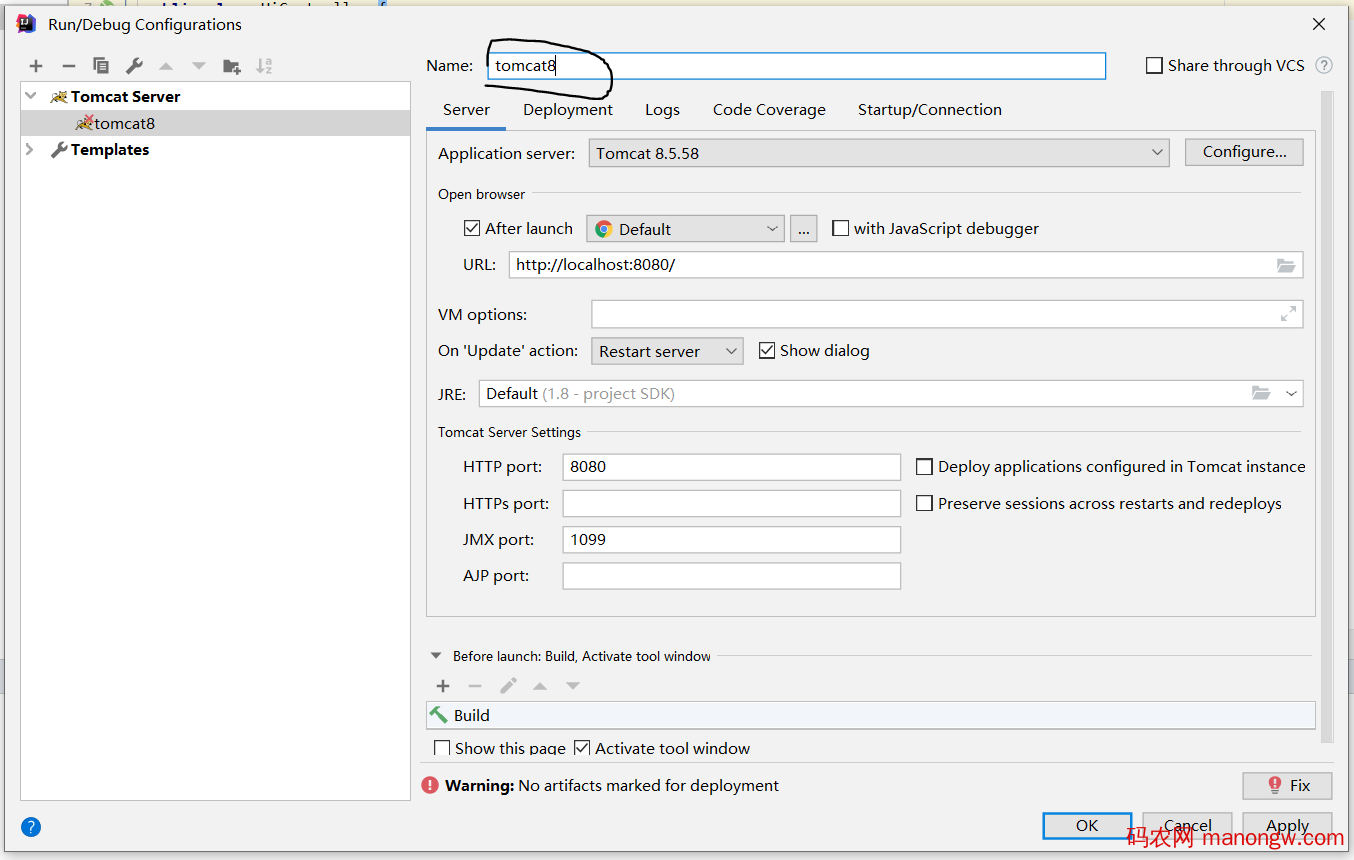The width and height of the screenshot is (1354, 860).
Task: Click the Configure... button
Action: (x=1244, y=152)
